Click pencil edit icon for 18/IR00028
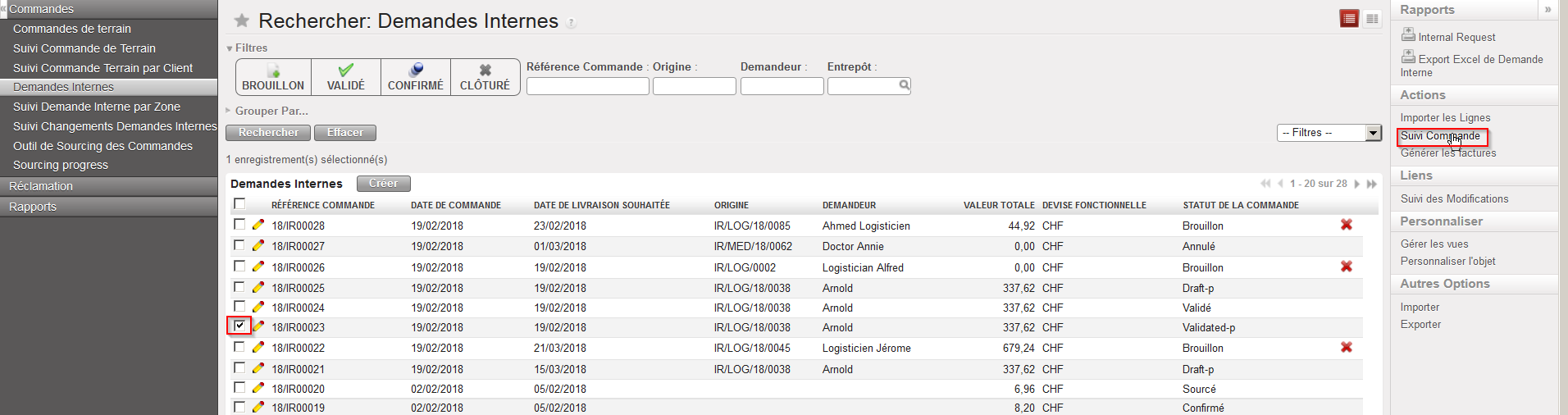 pos(258,225)
